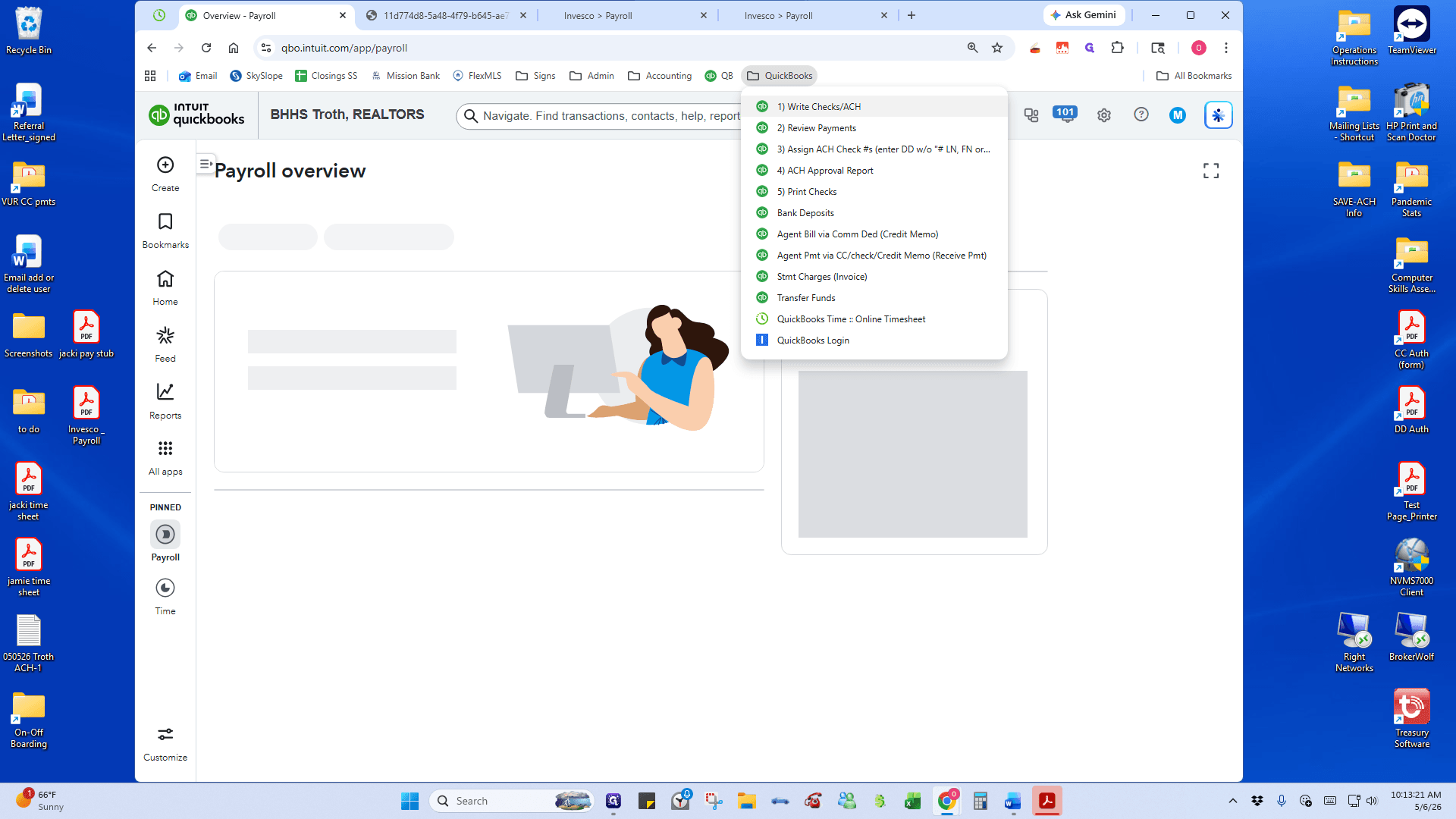Select bookmark '1) Write Checks/ACH'
Image resolution: width=1456 pixels, height=819 pixels.
874,107
